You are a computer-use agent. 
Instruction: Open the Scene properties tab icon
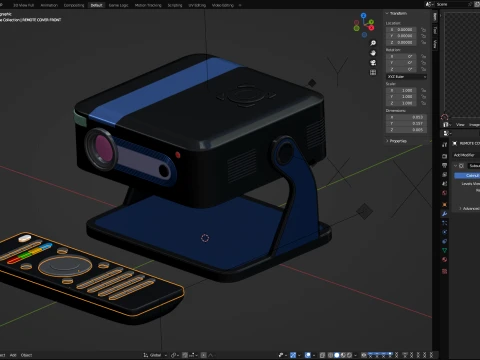444,184
